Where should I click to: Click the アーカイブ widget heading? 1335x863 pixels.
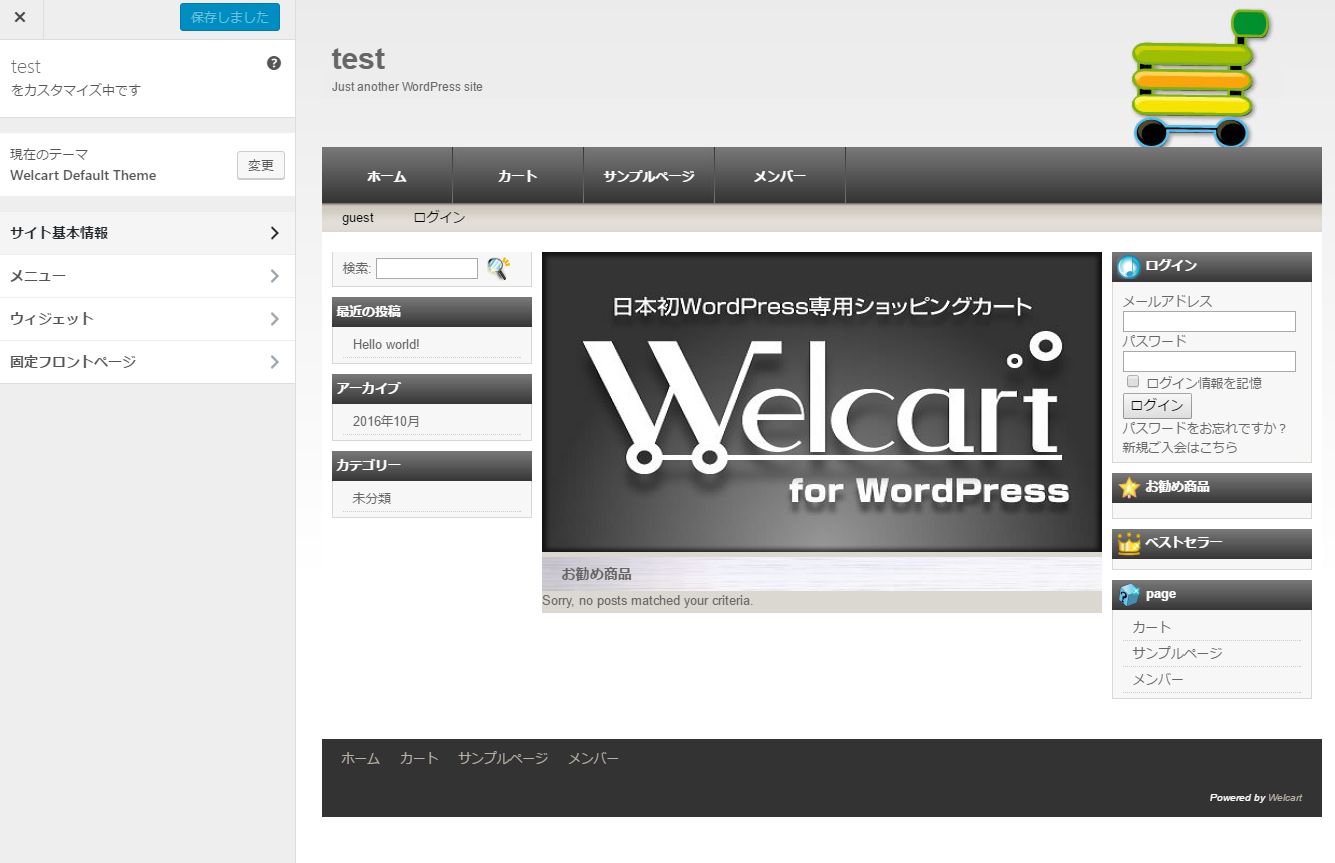[432, 388]
